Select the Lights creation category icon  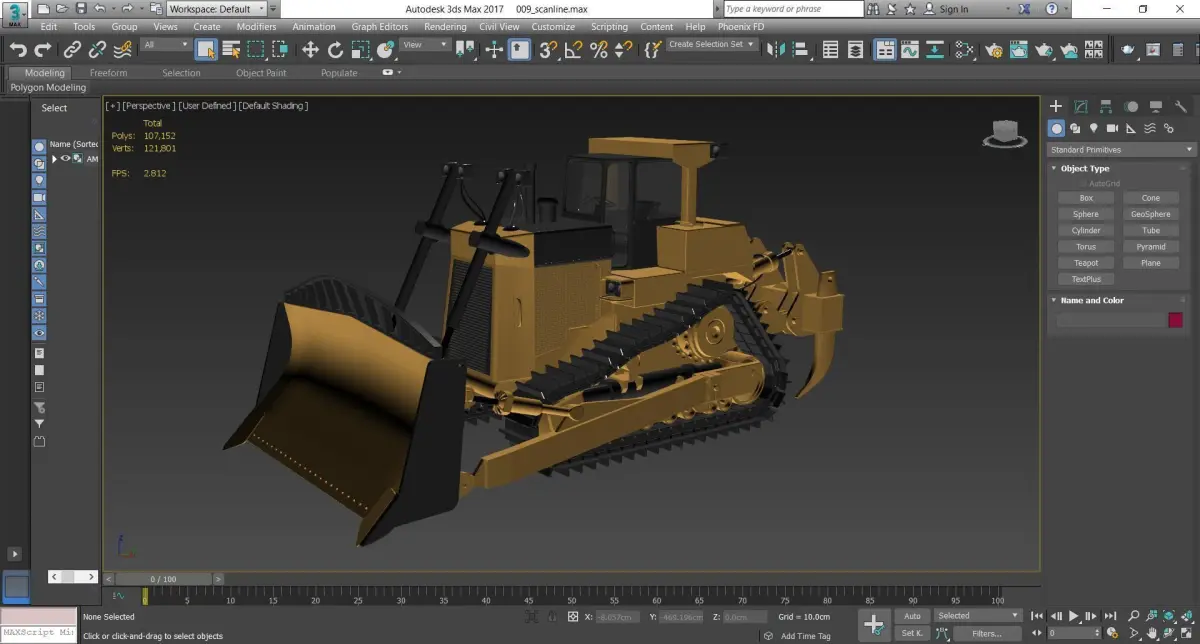point(1093,128)
